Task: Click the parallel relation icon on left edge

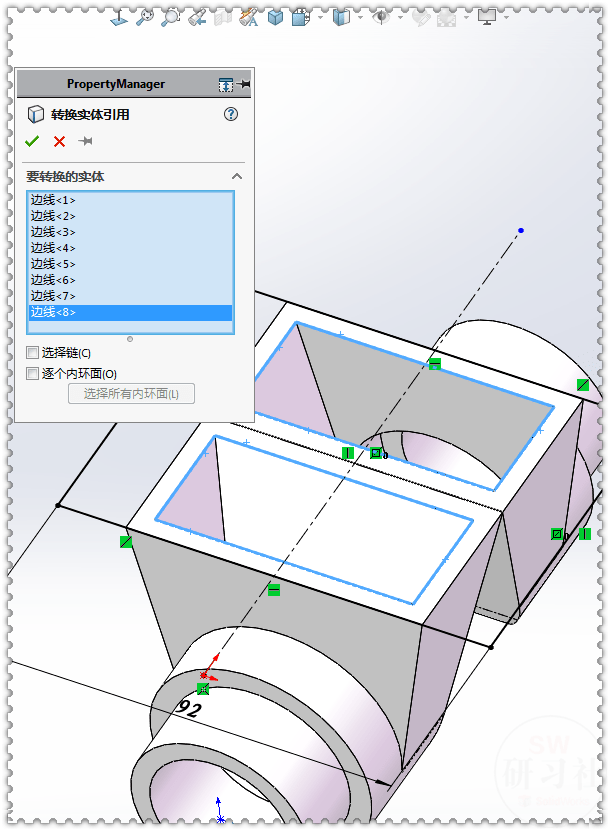Action: click(x=126, y=542)
